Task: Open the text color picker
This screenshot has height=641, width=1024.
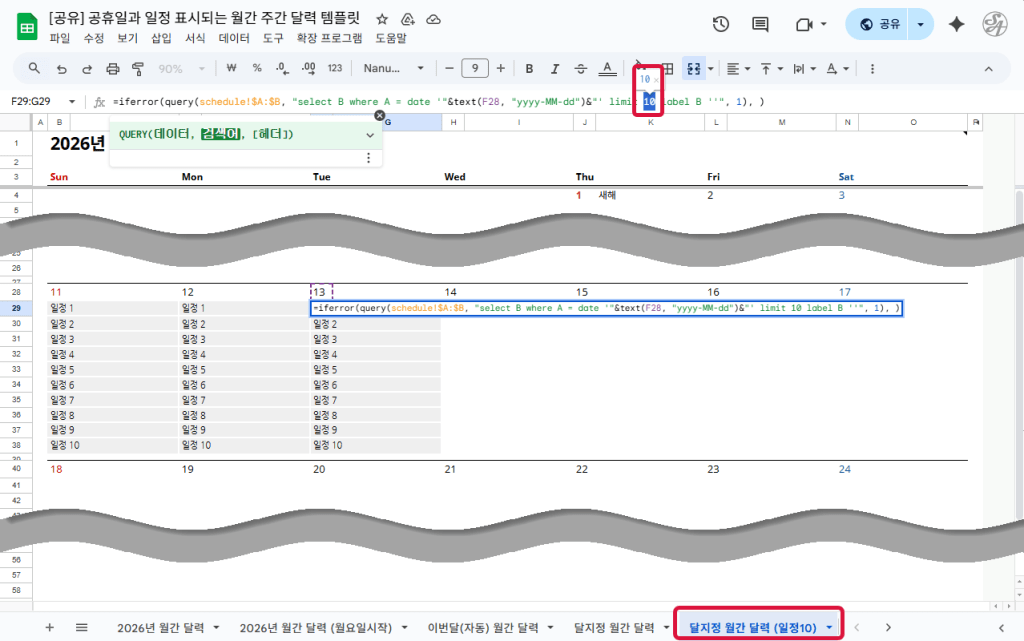Action: pos(607,69)
